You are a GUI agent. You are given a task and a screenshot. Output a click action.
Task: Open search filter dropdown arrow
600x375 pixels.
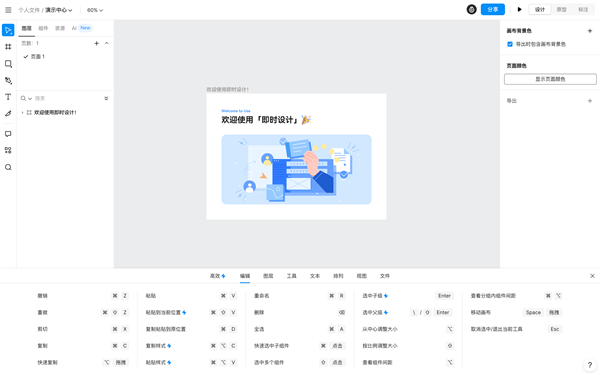pos(30,99)
